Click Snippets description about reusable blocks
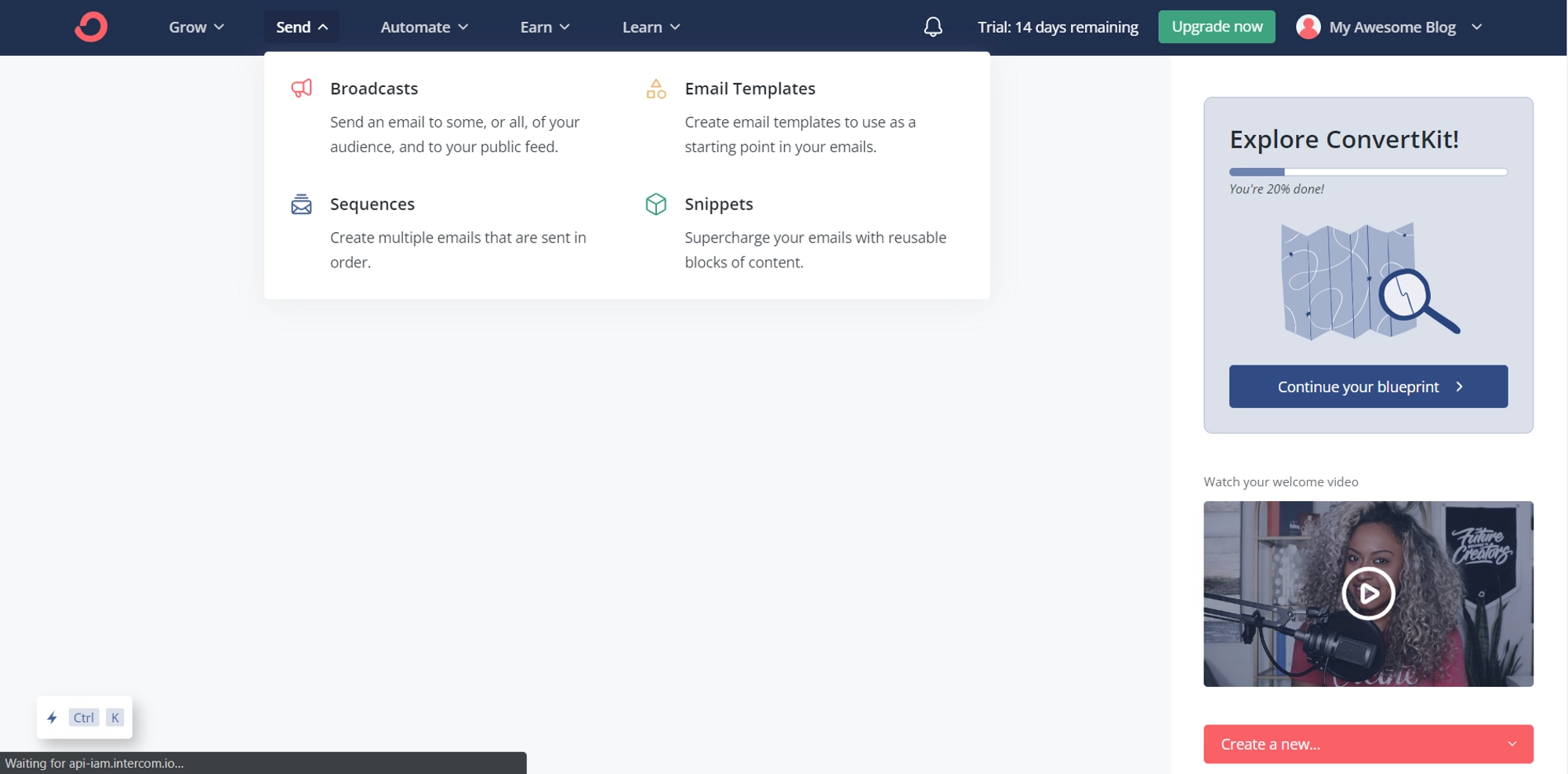The width and height of the screenshot is (1568, 774). (x=815, y=249)
